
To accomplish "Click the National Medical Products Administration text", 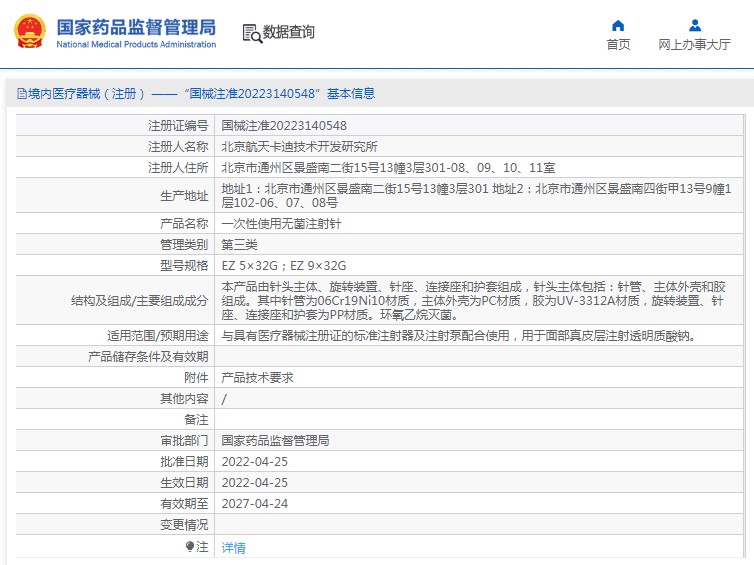I will (136, 44).
